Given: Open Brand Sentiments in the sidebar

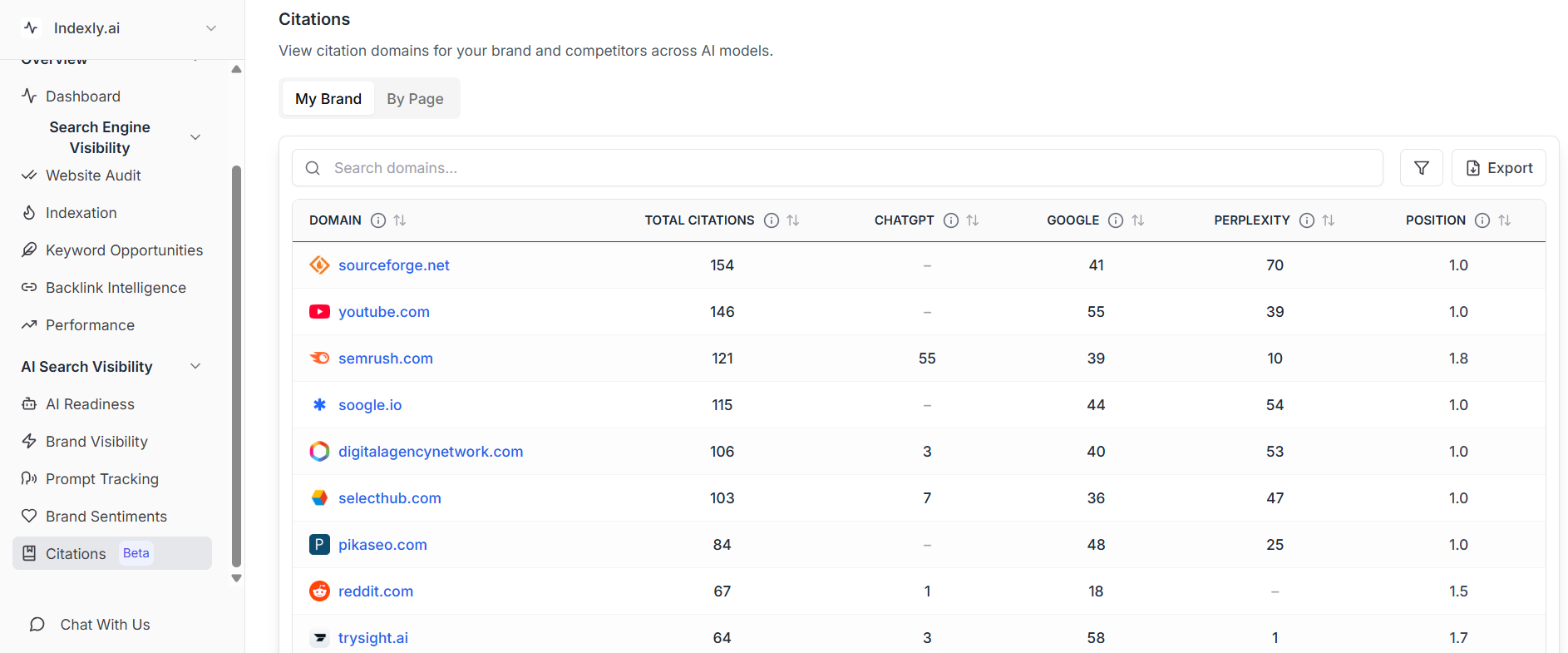Looking at the screenshot, I should click(106, 517).
